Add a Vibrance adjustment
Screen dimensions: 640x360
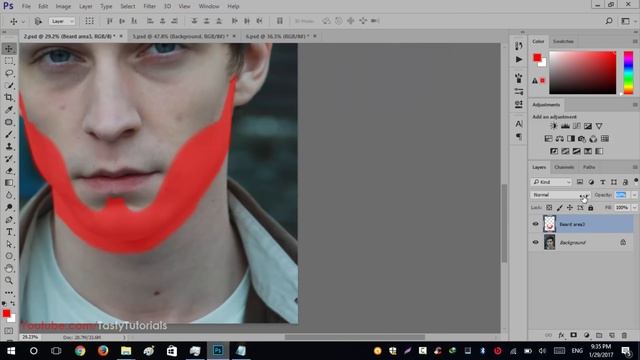tap(599, 126)
